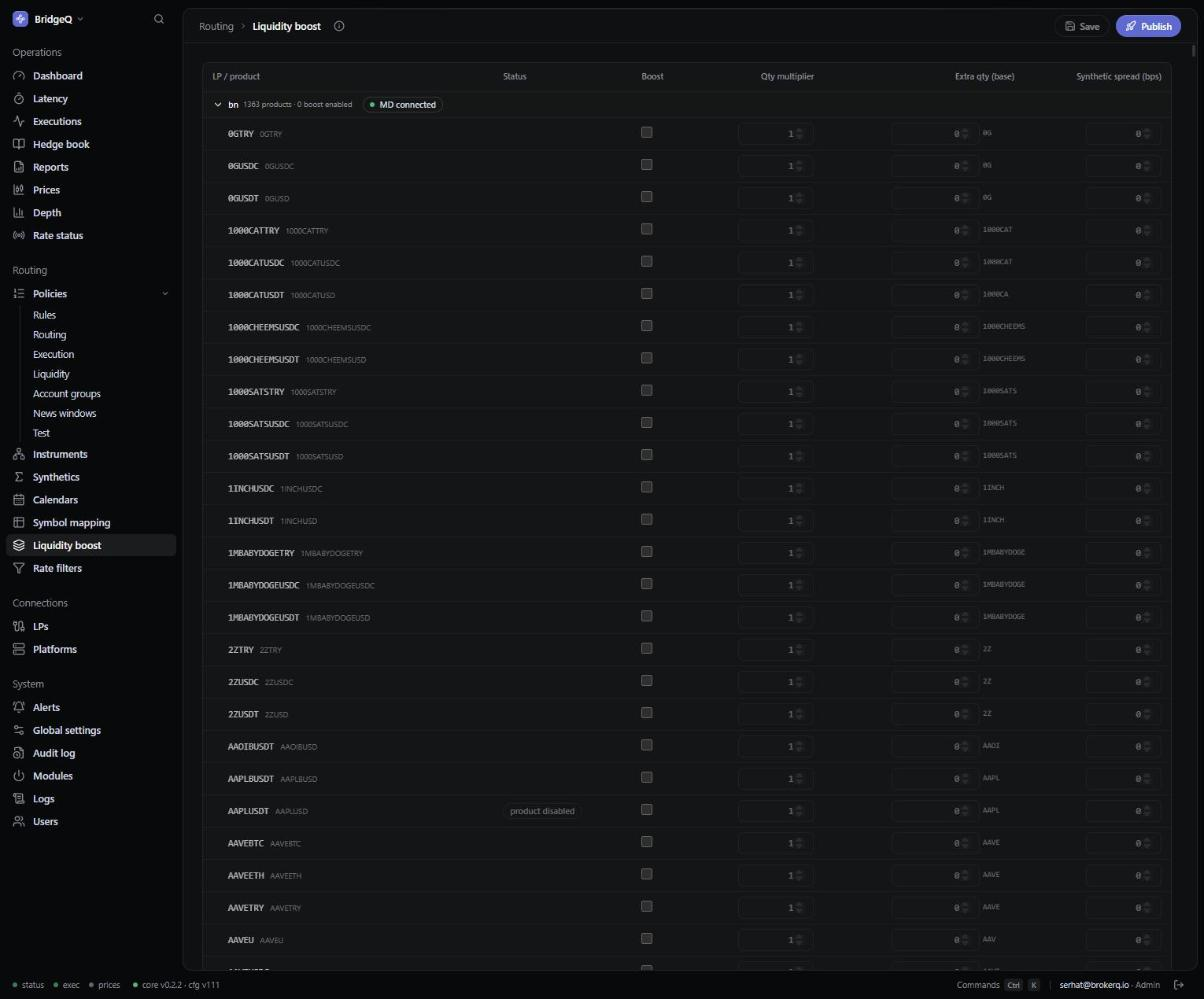Open the Account groups policy item
The height and width of the screenshot is (999, 1204).
pos(66,394)
